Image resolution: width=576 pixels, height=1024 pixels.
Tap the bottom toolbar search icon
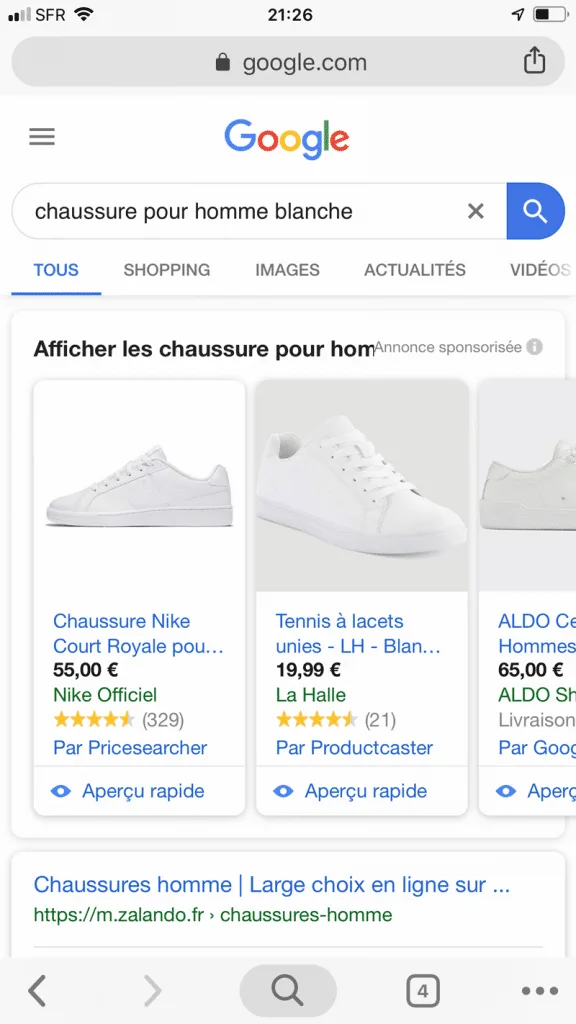coord(288,991)
